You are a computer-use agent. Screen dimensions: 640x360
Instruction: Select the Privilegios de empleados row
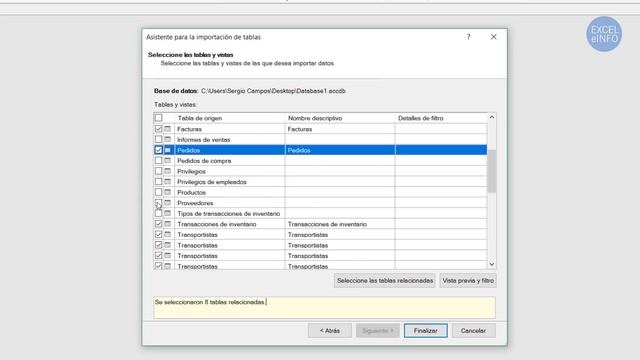[320, 182]
